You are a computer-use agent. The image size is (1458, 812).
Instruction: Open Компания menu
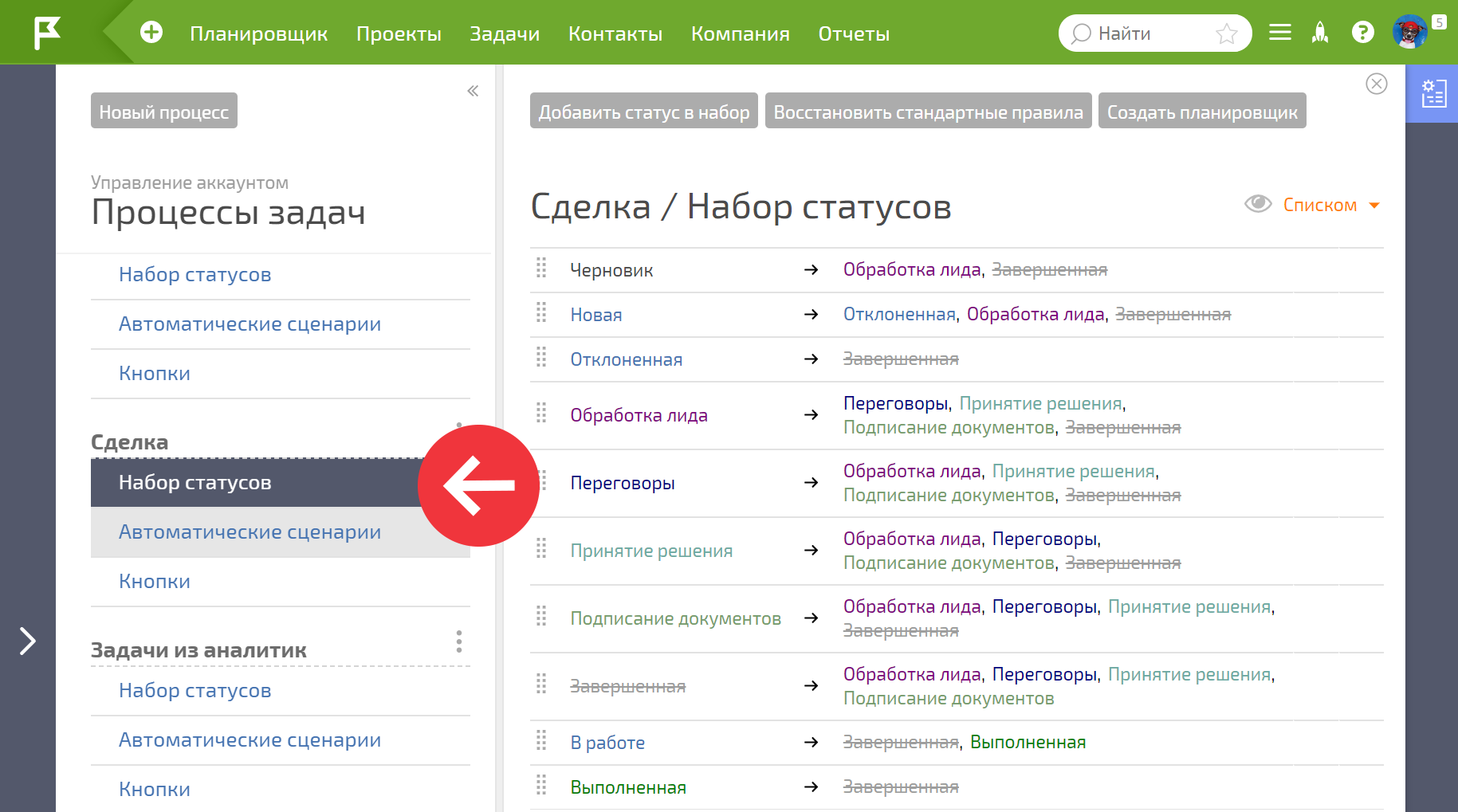coord(741,33)
